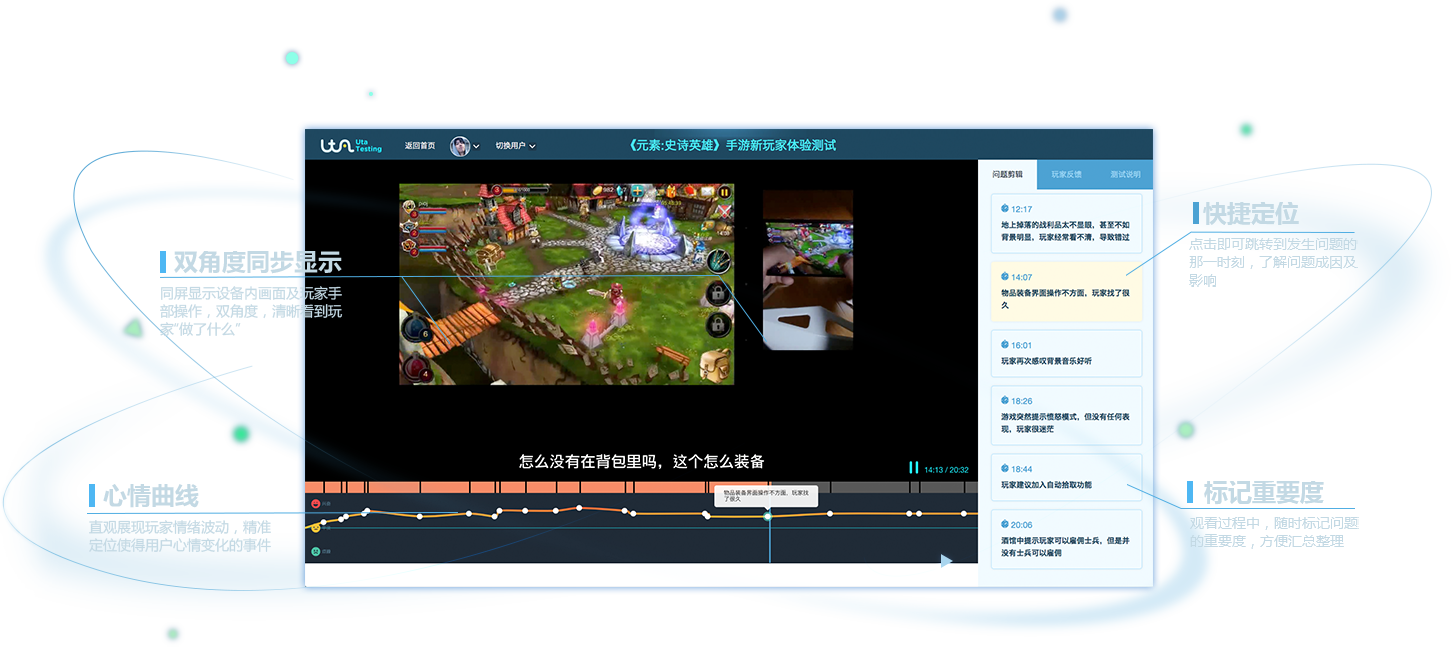The height and width of the screenshot is (647, 1451).
Task: Switch to the 测试说明 tab
Action: (1124, 174)
